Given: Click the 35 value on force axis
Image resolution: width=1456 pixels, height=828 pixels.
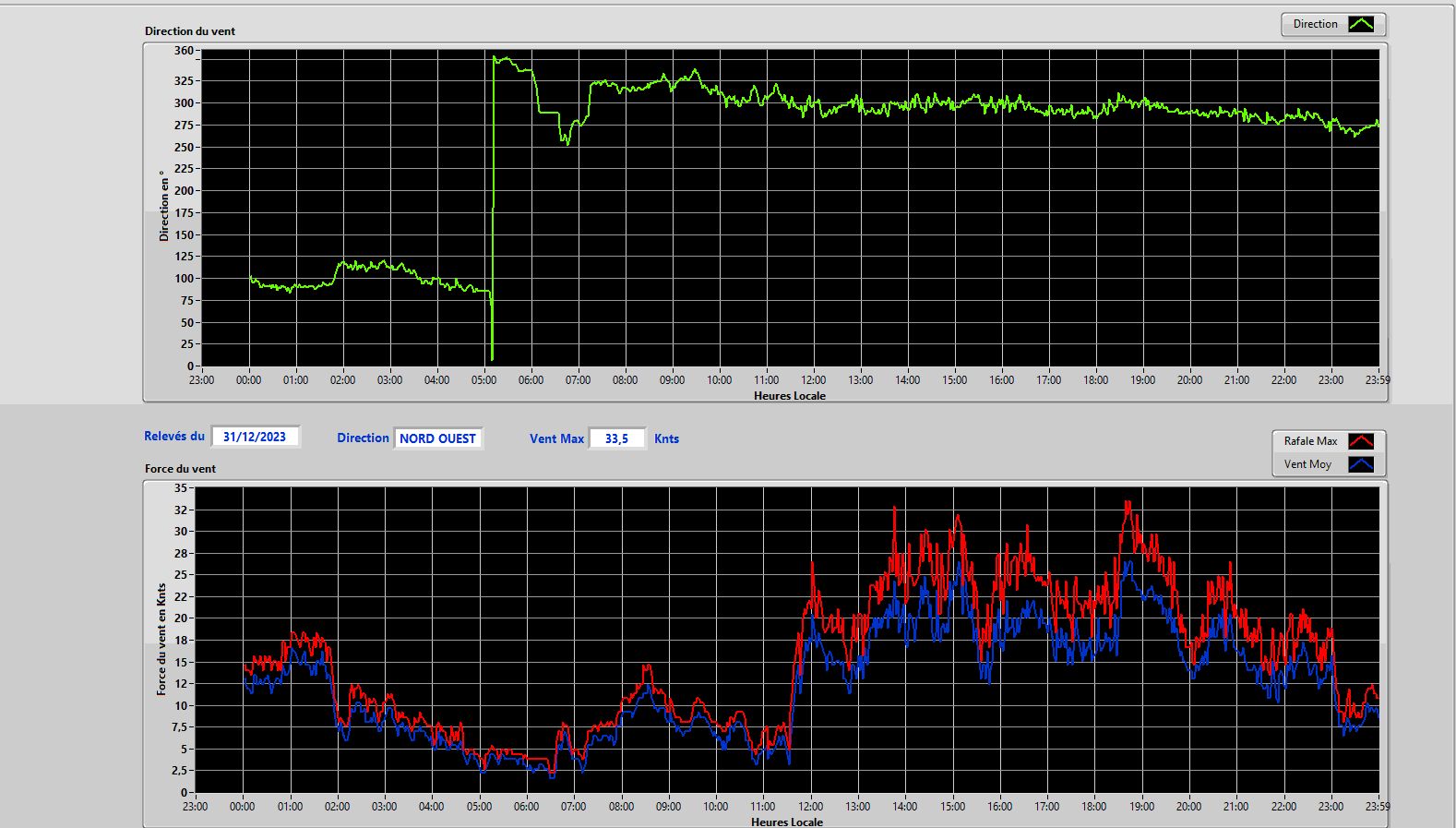Looking at the screenshot, I should 181,488.
